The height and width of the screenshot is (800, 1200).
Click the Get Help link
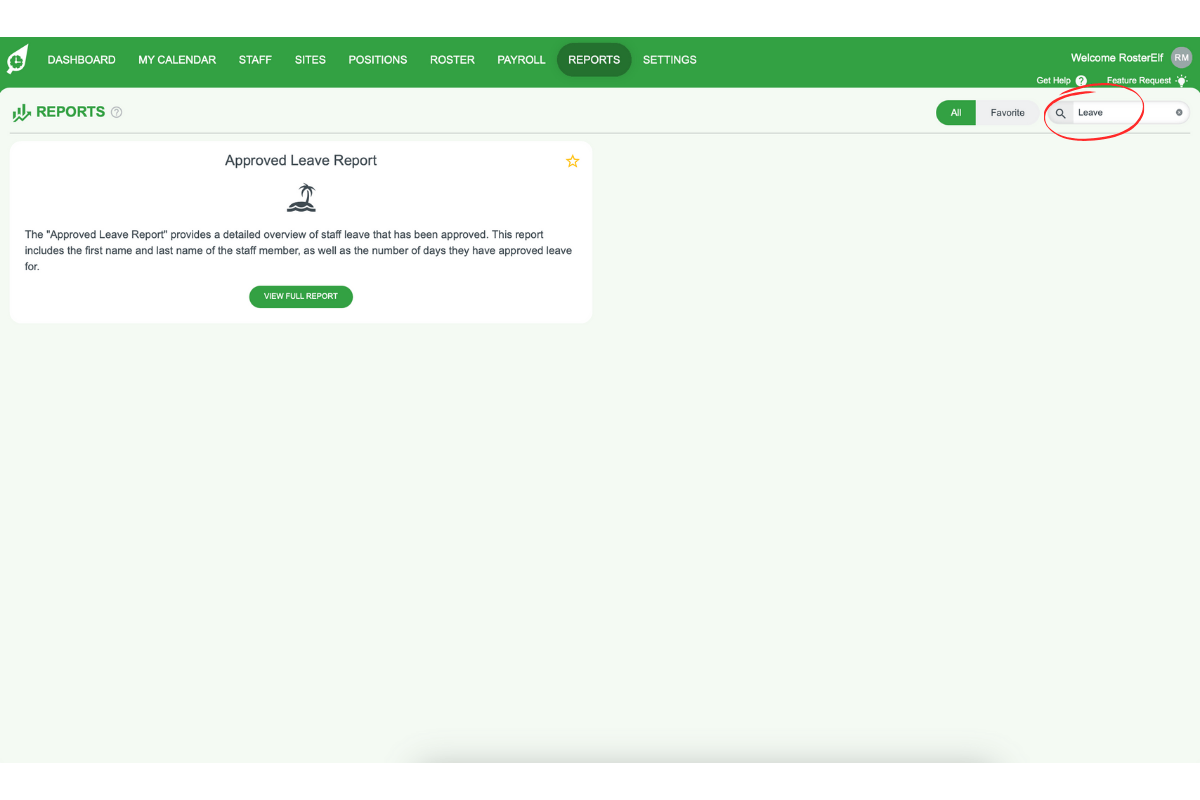pos(1053,81)
